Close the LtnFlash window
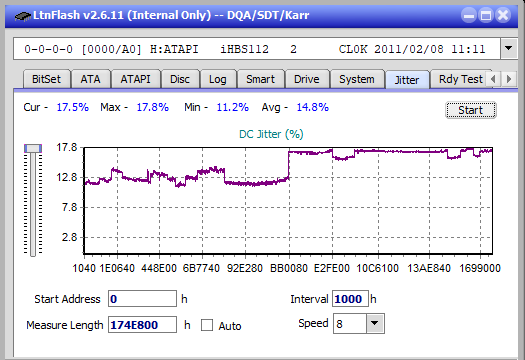525x360 pixels. pyautogui.click(x=503, y=15)
